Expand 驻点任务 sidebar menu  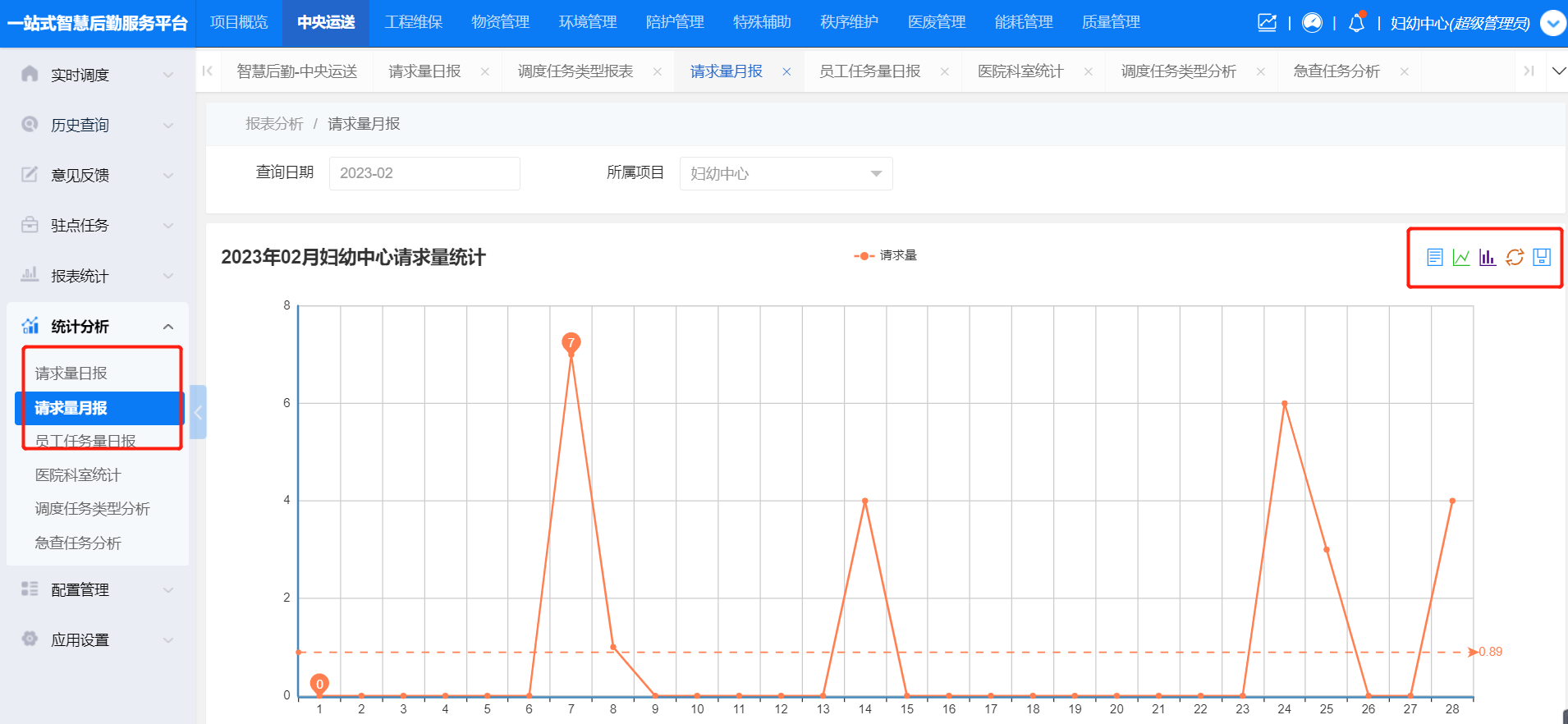168,225
